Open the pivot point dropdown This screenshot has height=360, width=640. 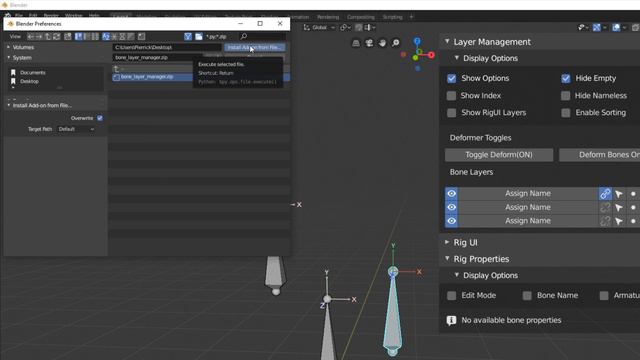point(345,27)
